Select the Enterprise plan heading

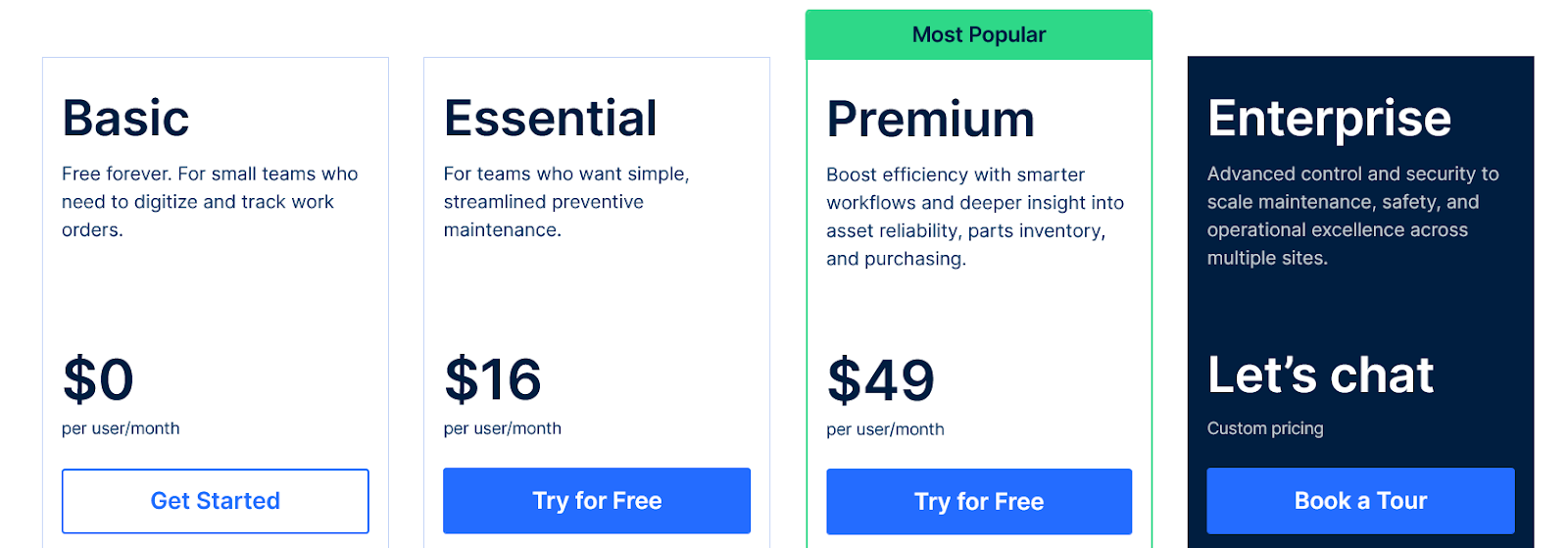(1329, 119)
